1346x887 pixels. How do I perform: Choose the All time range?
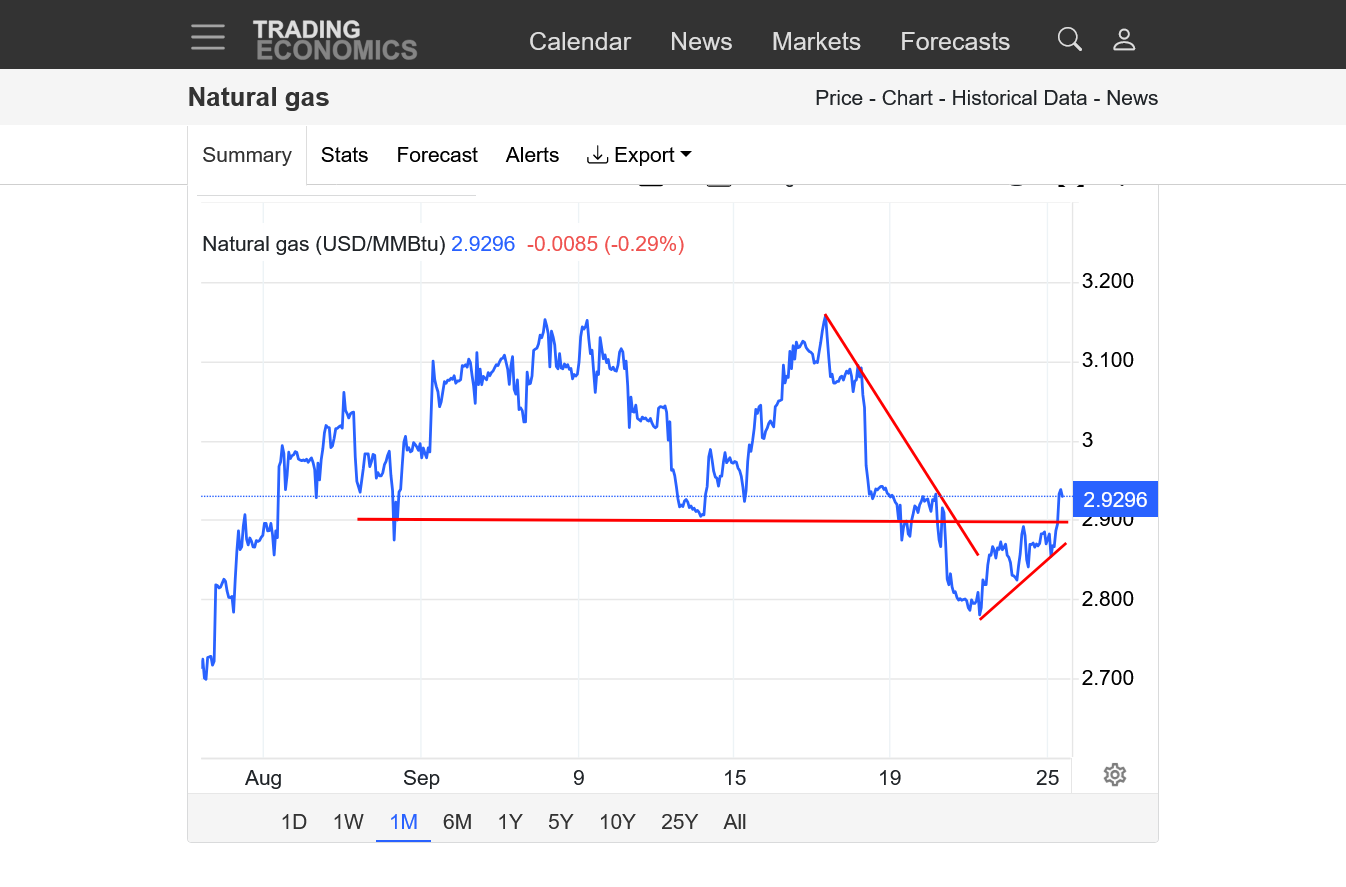pyautogui.click(x=735, y=822)
